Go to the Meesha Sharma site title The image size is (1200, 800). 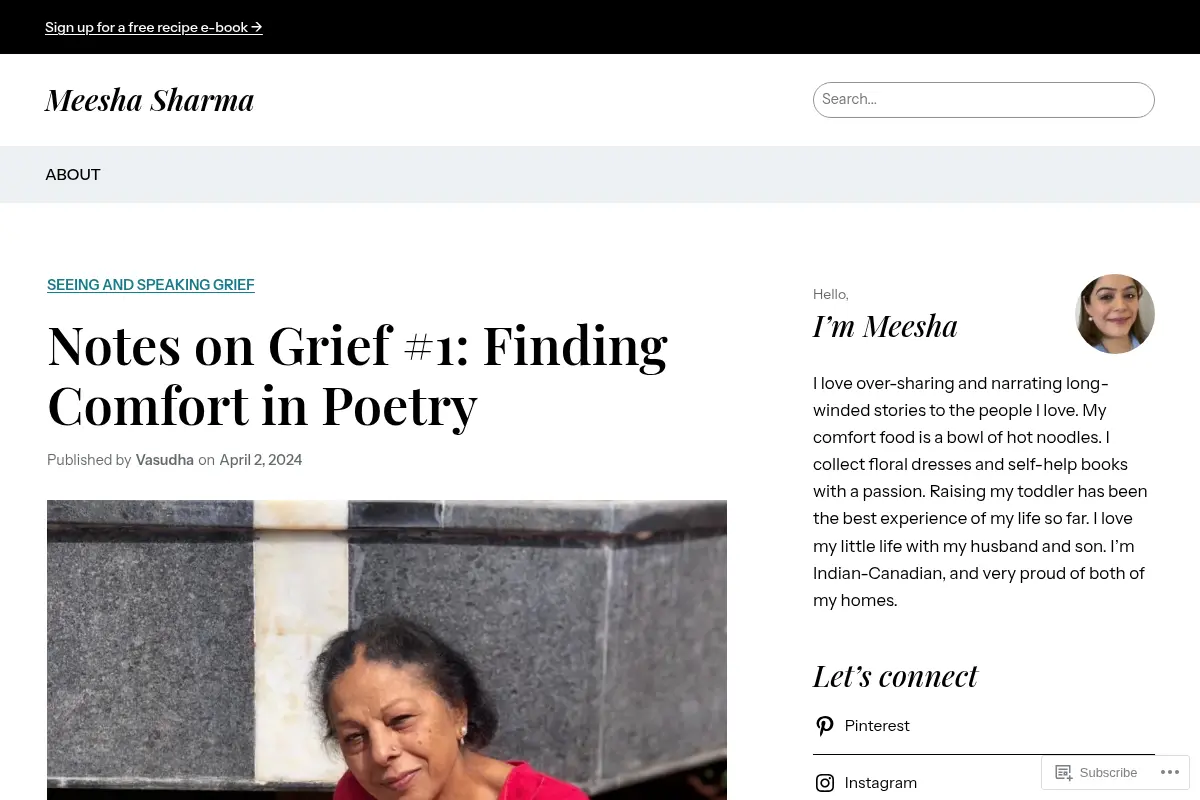[x=149, y=100]
